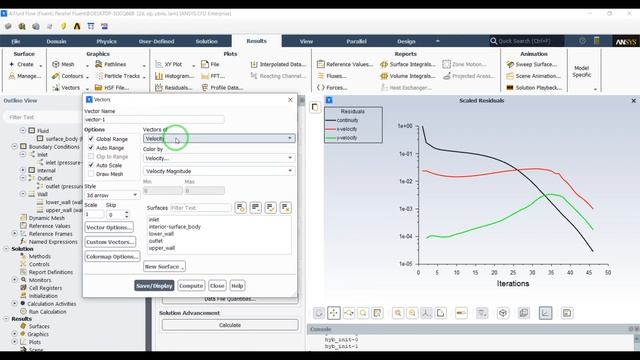Click the translate view icon in graphics toolbar
Screen dimensions: 640x360
point(333,313)
